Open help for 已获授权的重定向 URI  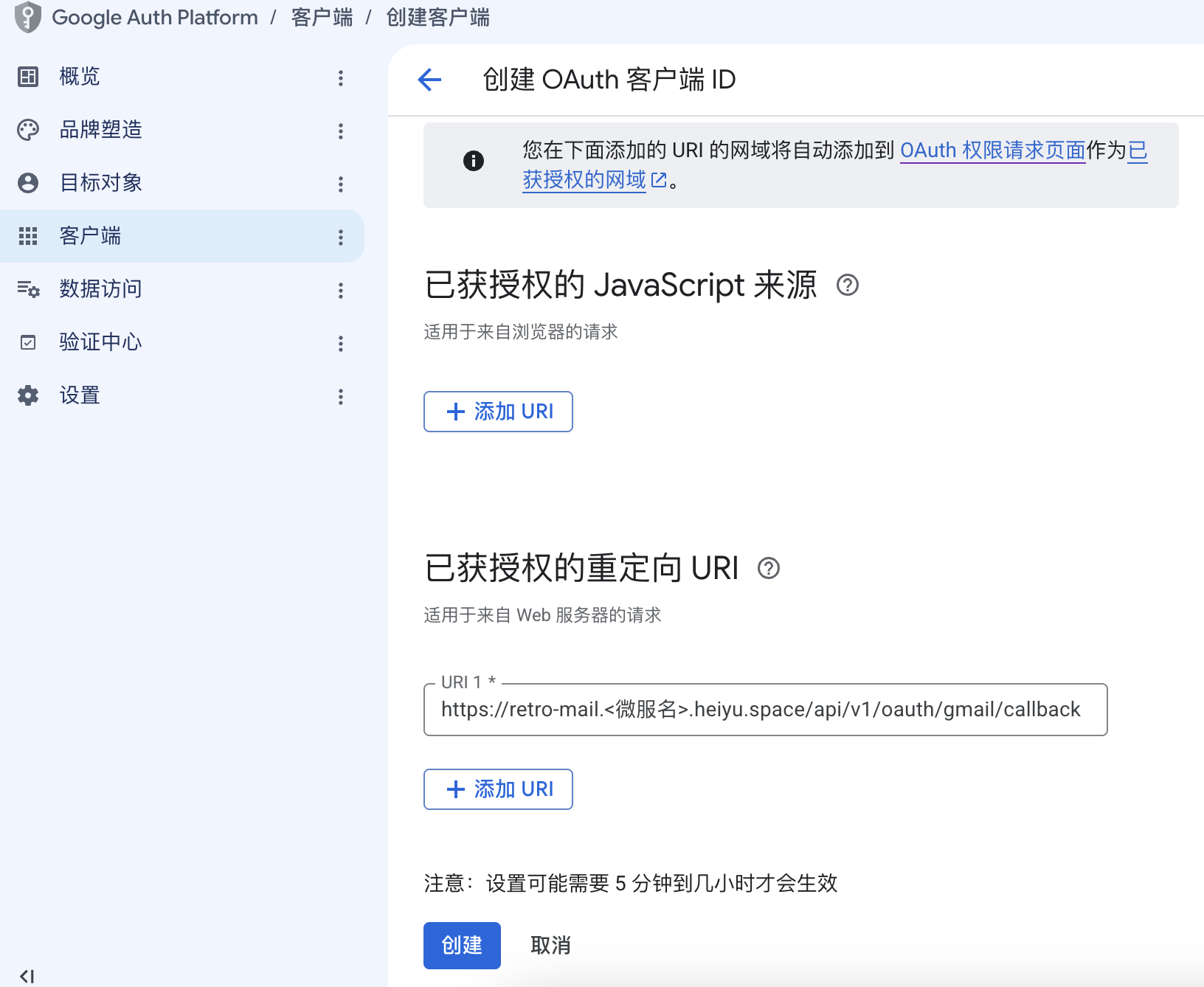769,568
